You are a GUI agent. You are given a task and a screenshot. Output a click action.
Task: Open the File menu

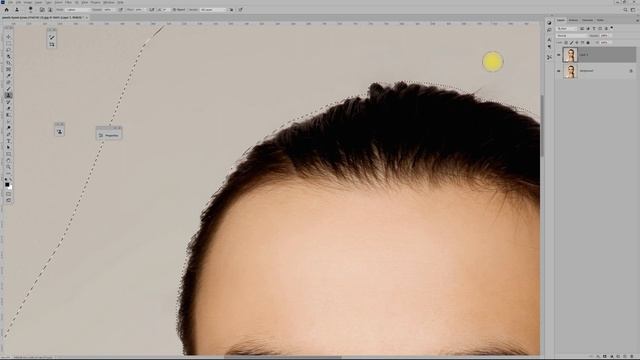tap(11, 2)
